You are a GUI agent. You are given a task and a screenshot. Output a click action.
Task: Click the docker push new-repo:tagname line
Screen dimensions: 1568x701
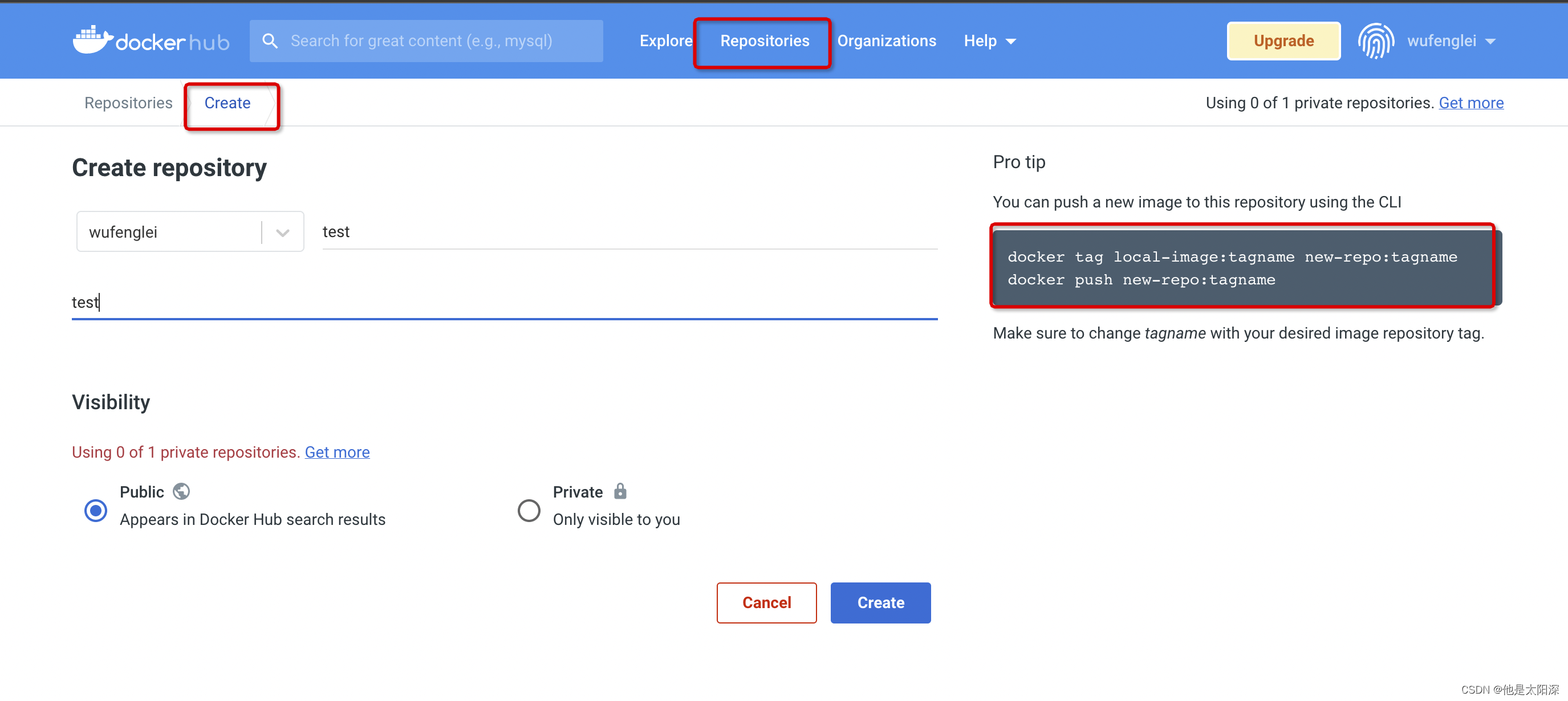[x=1141, y=279]
